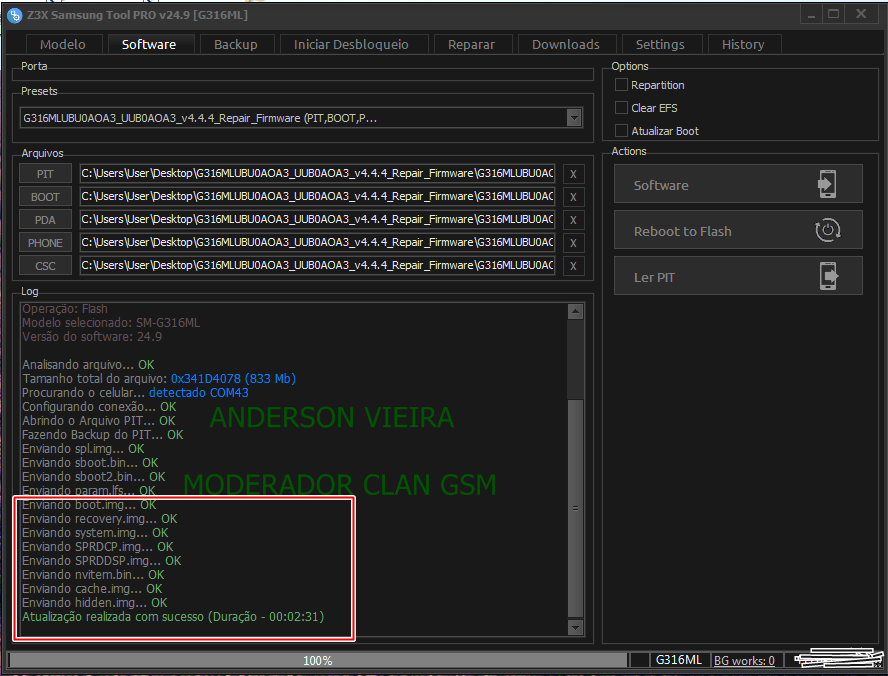Image resolution: width=888 pixels, height=676 pixels.
Task: Click the 100% progress bar
Action: (317, 660)
